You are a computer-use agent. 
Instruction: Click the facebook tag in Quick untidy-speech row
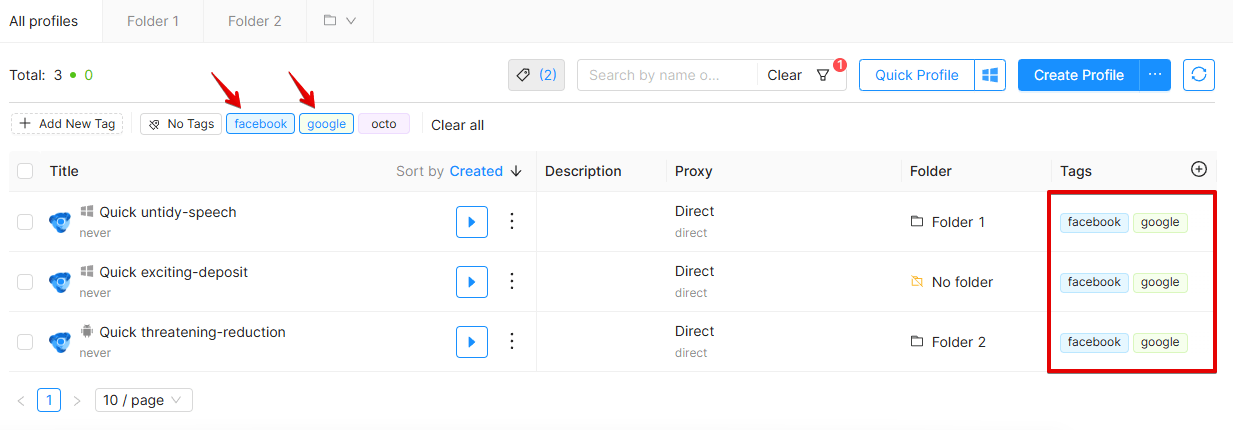tap(1094, 222)
